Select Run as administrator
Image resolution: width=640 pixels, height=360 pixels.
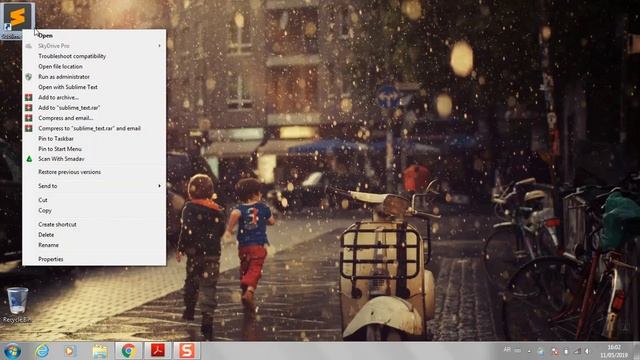coord(94,76)
